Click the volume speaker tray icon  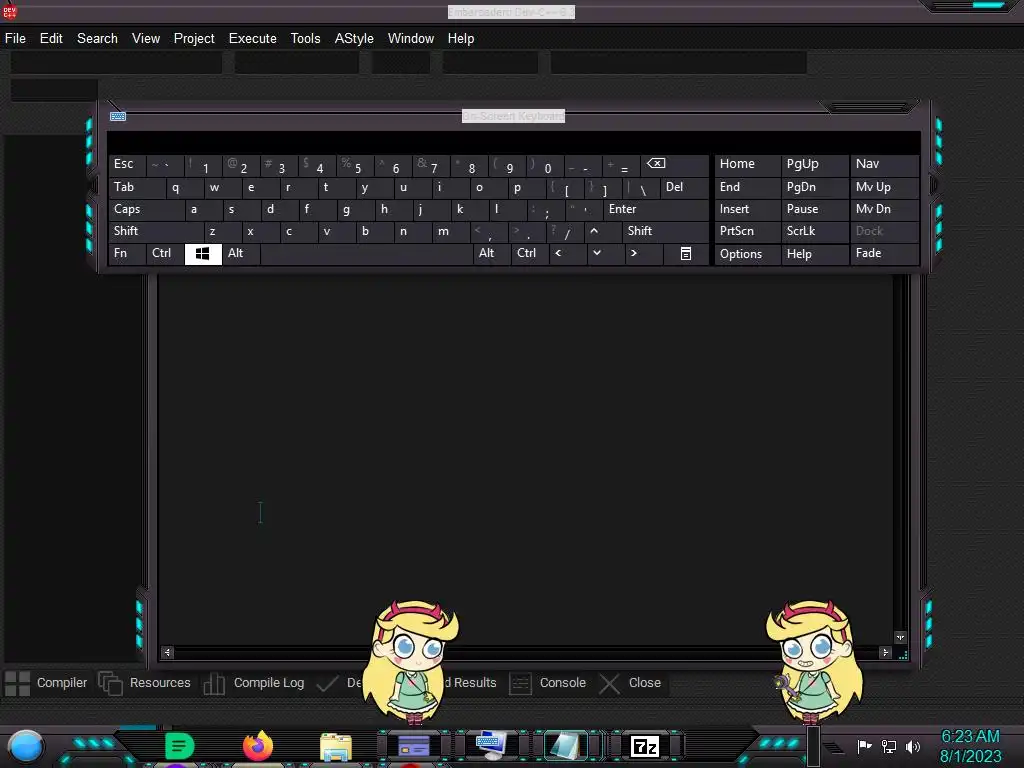pyautogui.click(x=913, y=746)
